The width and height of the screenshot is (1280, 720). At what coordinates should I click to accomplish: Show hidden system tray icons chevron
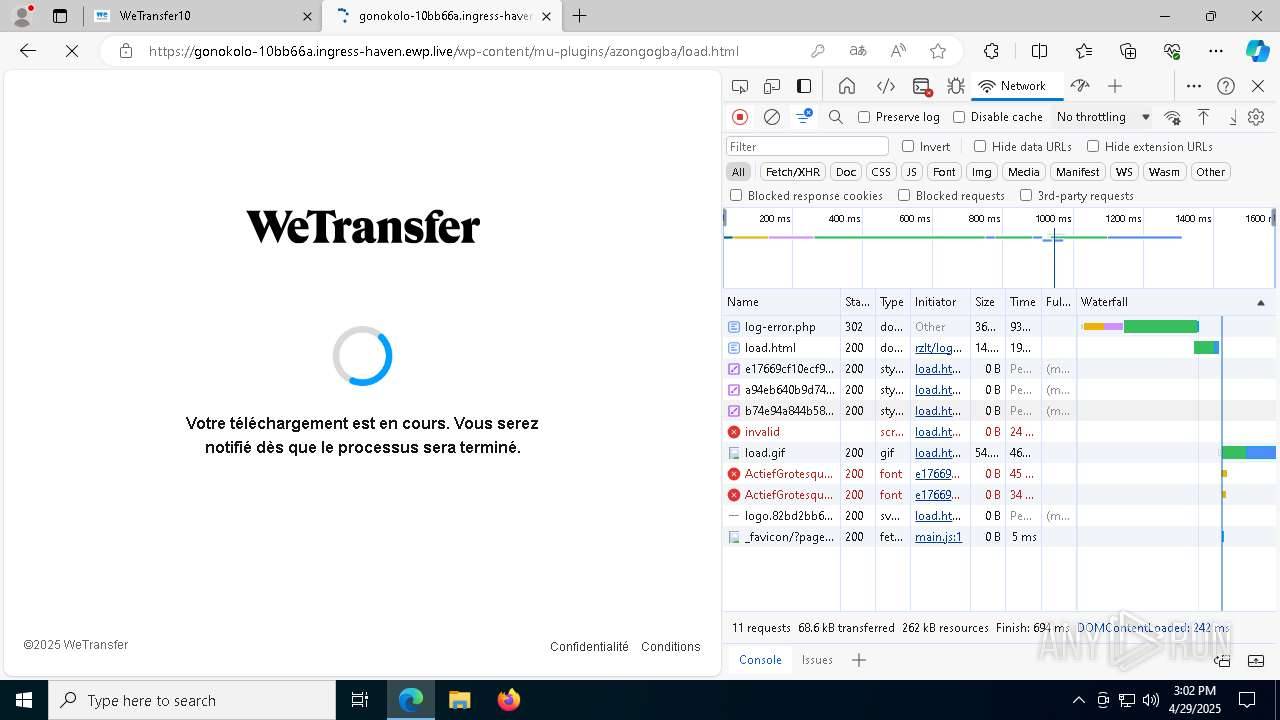point(1078,700)
